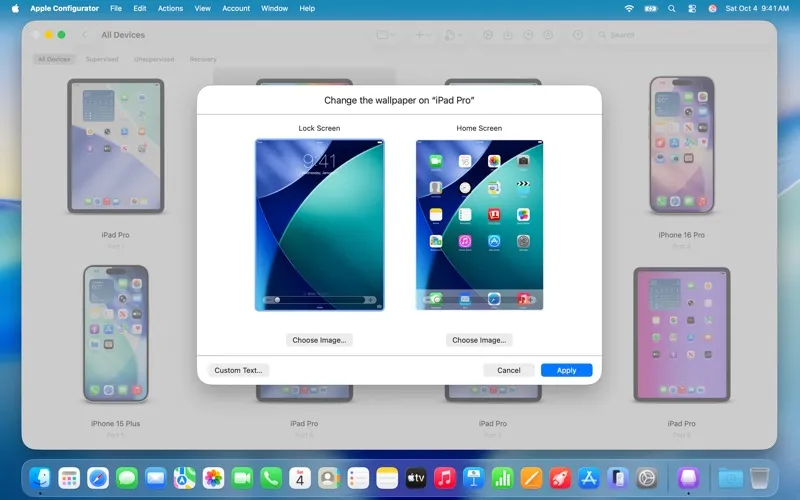Open the Edit menu
This screenshot has height=500, width=800.
140,8
